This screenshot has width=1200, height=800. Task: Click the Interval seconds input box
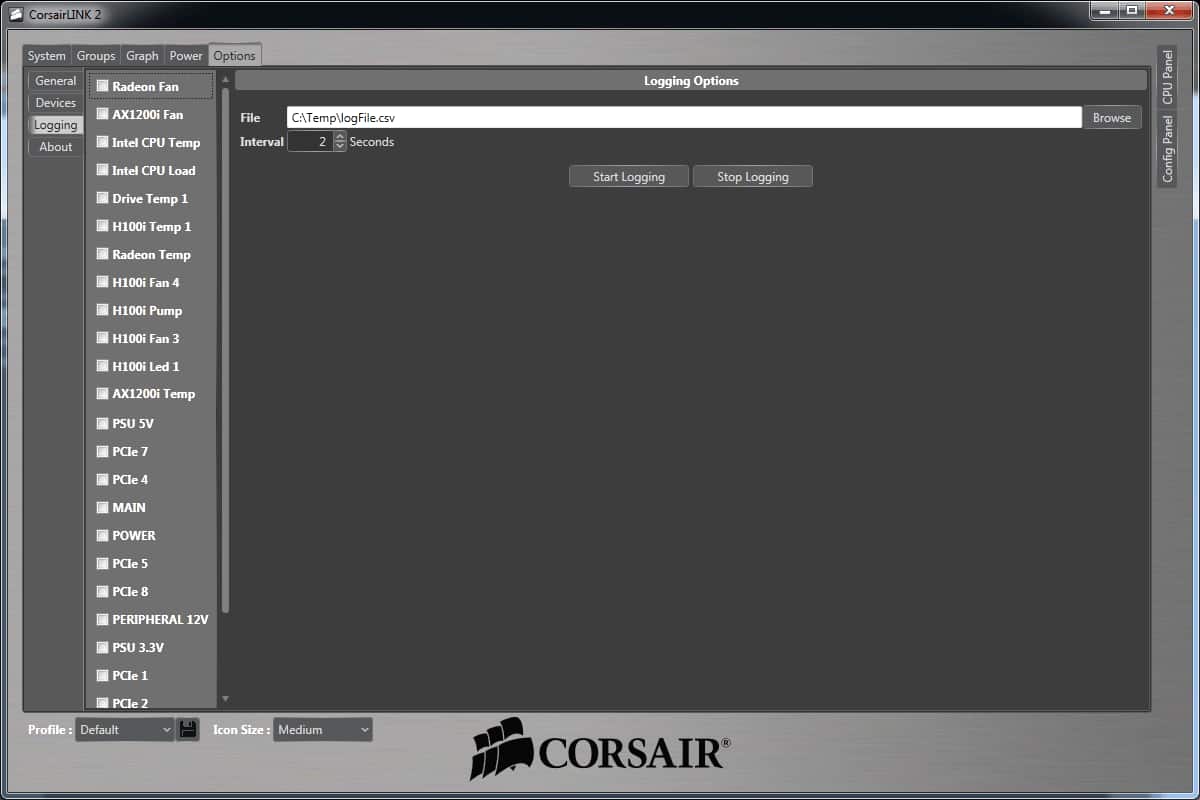coord(310,142)
